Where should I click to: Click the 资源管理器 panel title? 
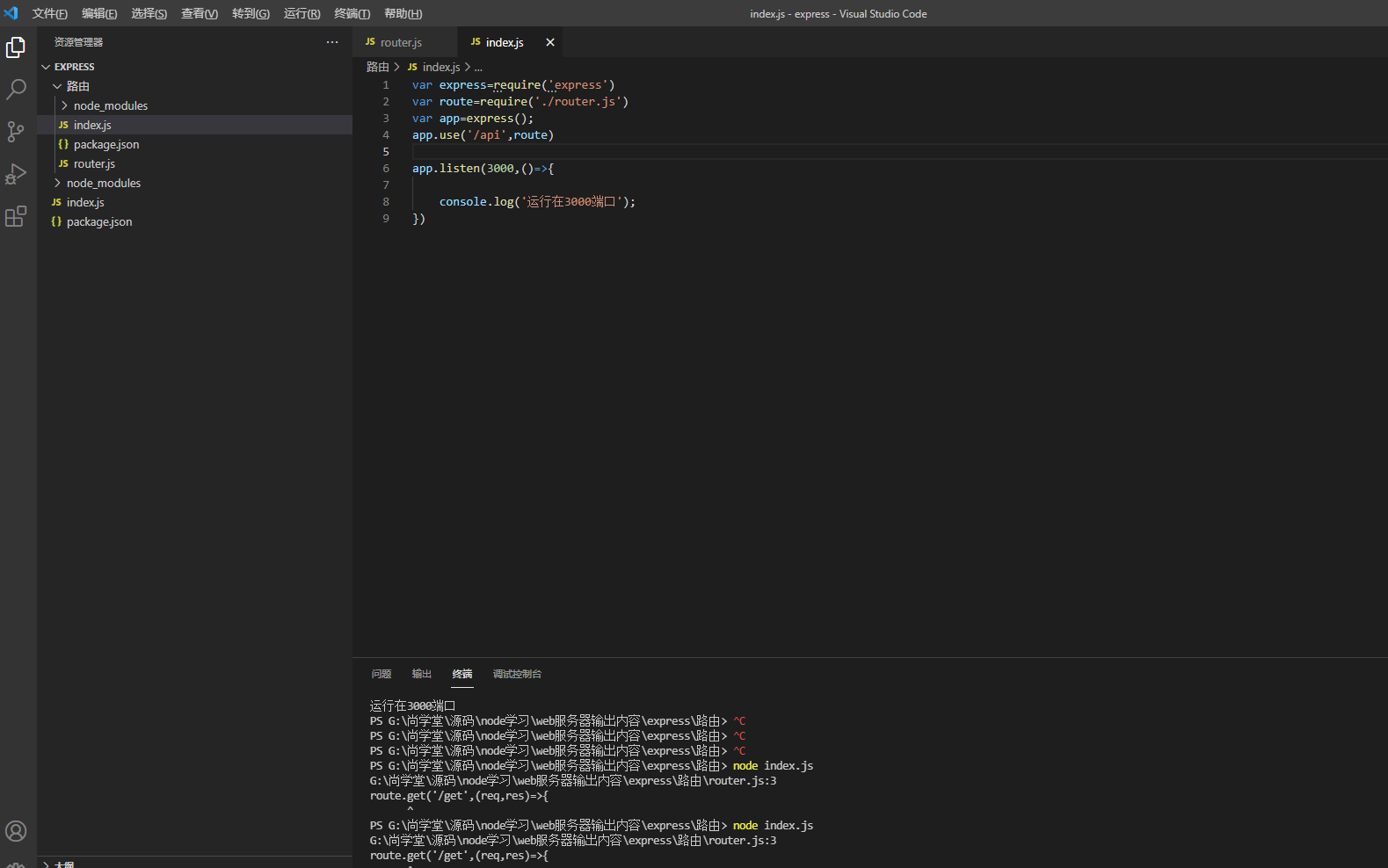coord(79,42)
